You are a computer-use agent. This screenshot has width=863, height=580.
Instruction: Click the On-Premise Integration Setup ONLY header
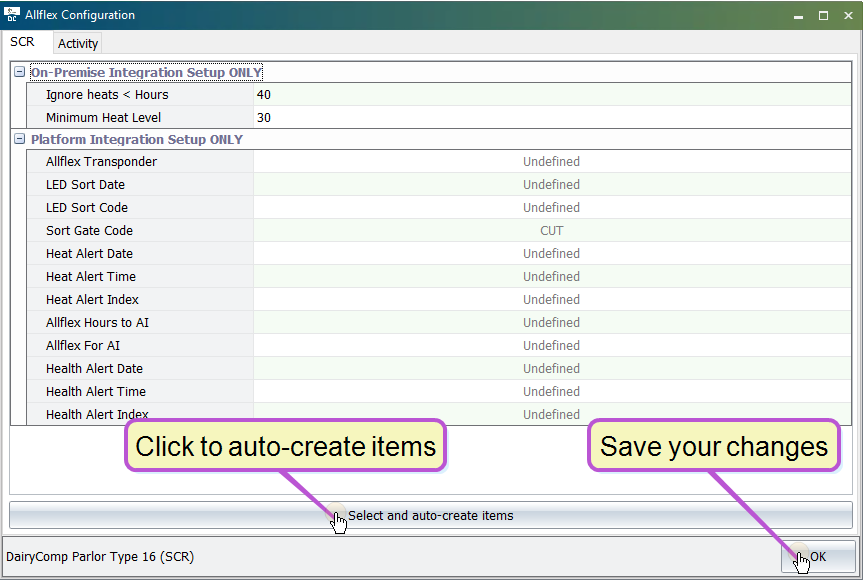[x=146, y=73]
